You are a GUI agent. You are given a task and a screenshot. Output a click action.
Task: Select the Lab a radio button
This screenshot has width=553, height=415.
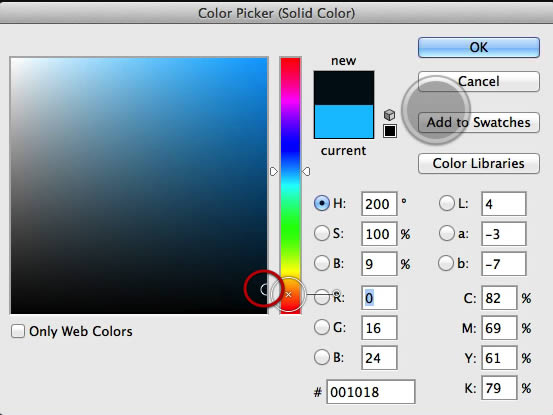pyautogui.click(x=446, y=233)
